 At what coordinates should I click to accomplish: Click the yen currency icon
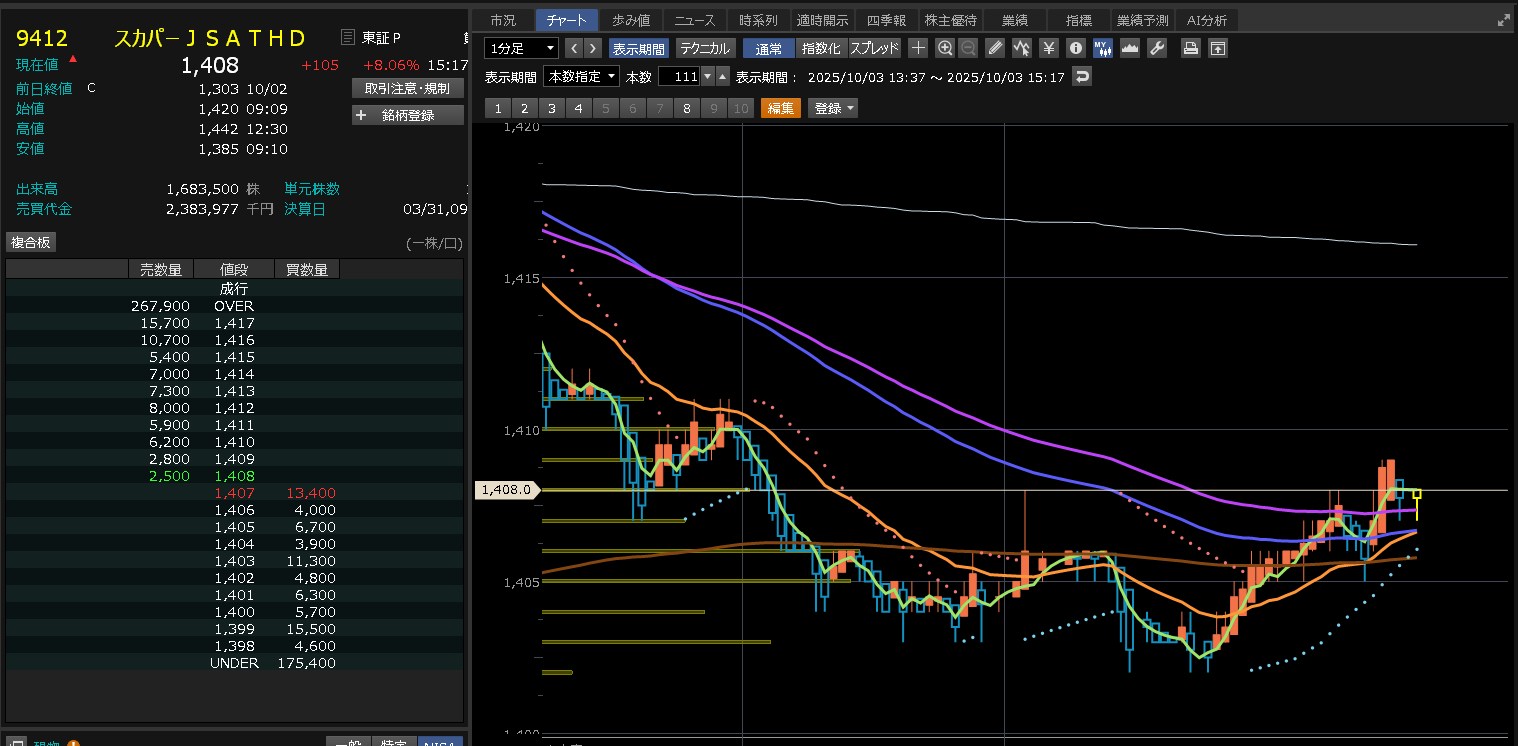[x=1049, y=48]
